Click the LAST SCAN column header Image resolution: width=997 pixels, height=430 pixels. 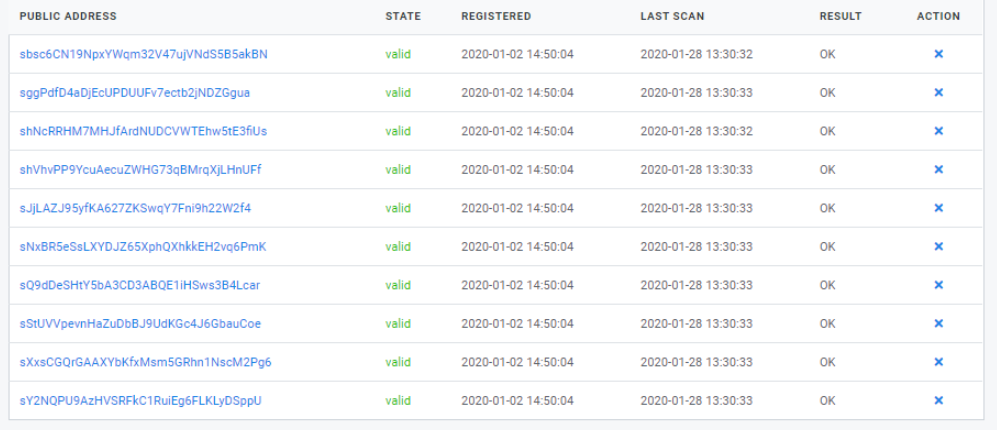(x=672, y=17)
